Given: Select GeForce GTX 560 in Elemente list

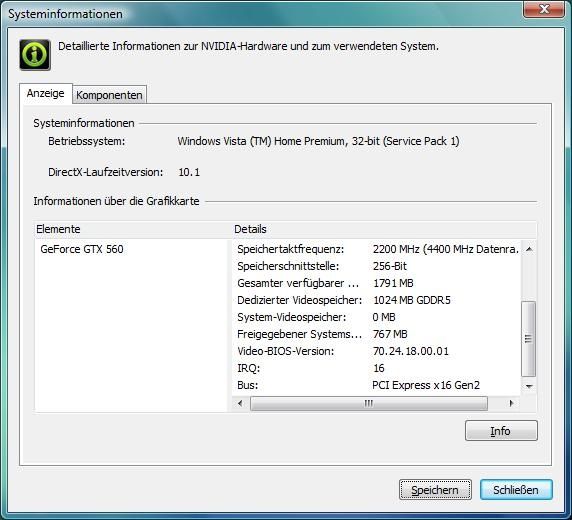Looking at the screenshot, I should tap(82, 249).
